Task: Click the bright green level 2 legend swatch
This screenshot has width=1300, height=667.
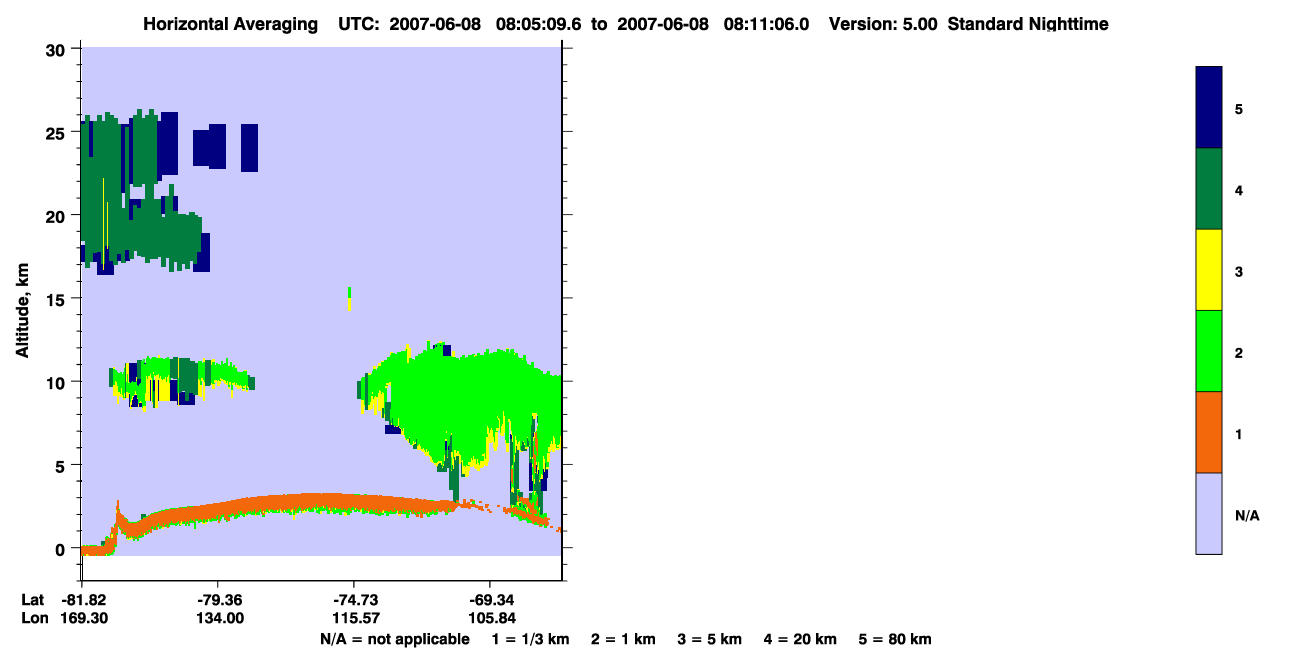Action: (1209, 351)
